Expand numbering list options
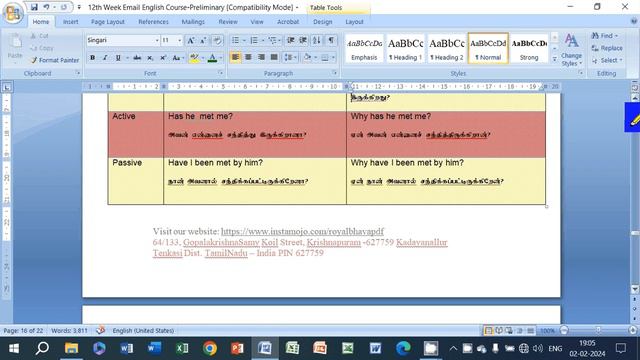Screen dimensions: 640x360 263,40
